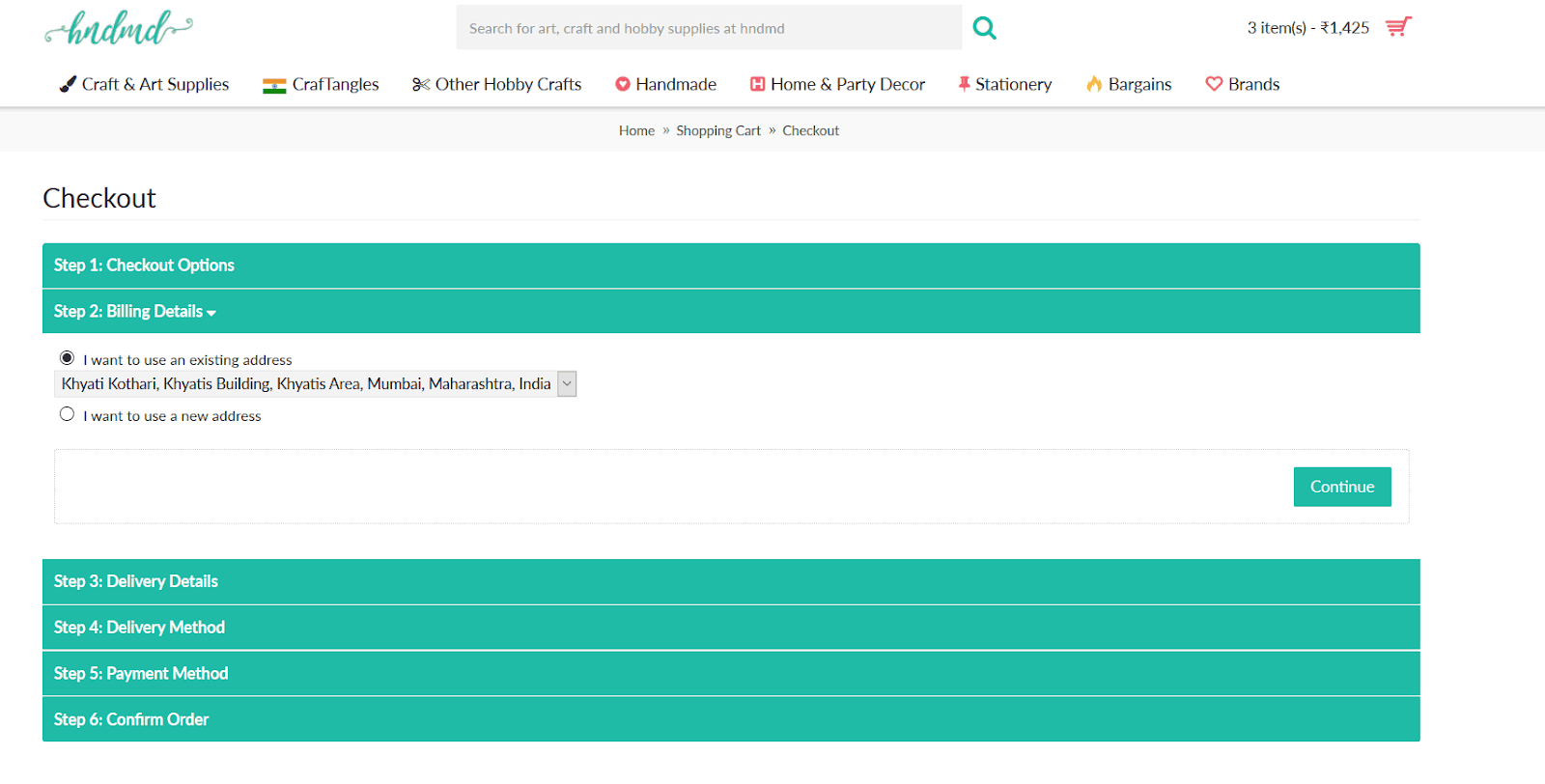1545x784 pixels.
Task: Go to Home via breadcrumb
Action: 636,130
